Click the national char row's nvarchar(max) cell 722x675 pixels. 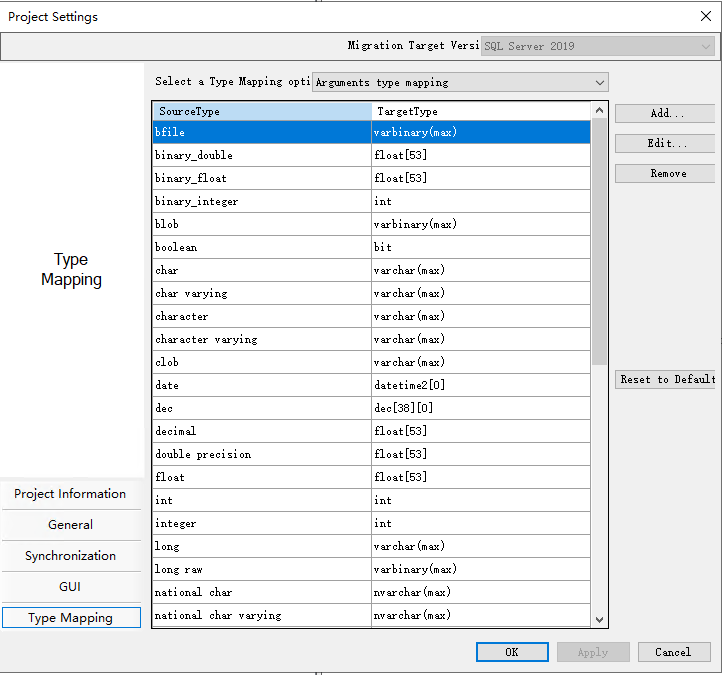(481, 592)
